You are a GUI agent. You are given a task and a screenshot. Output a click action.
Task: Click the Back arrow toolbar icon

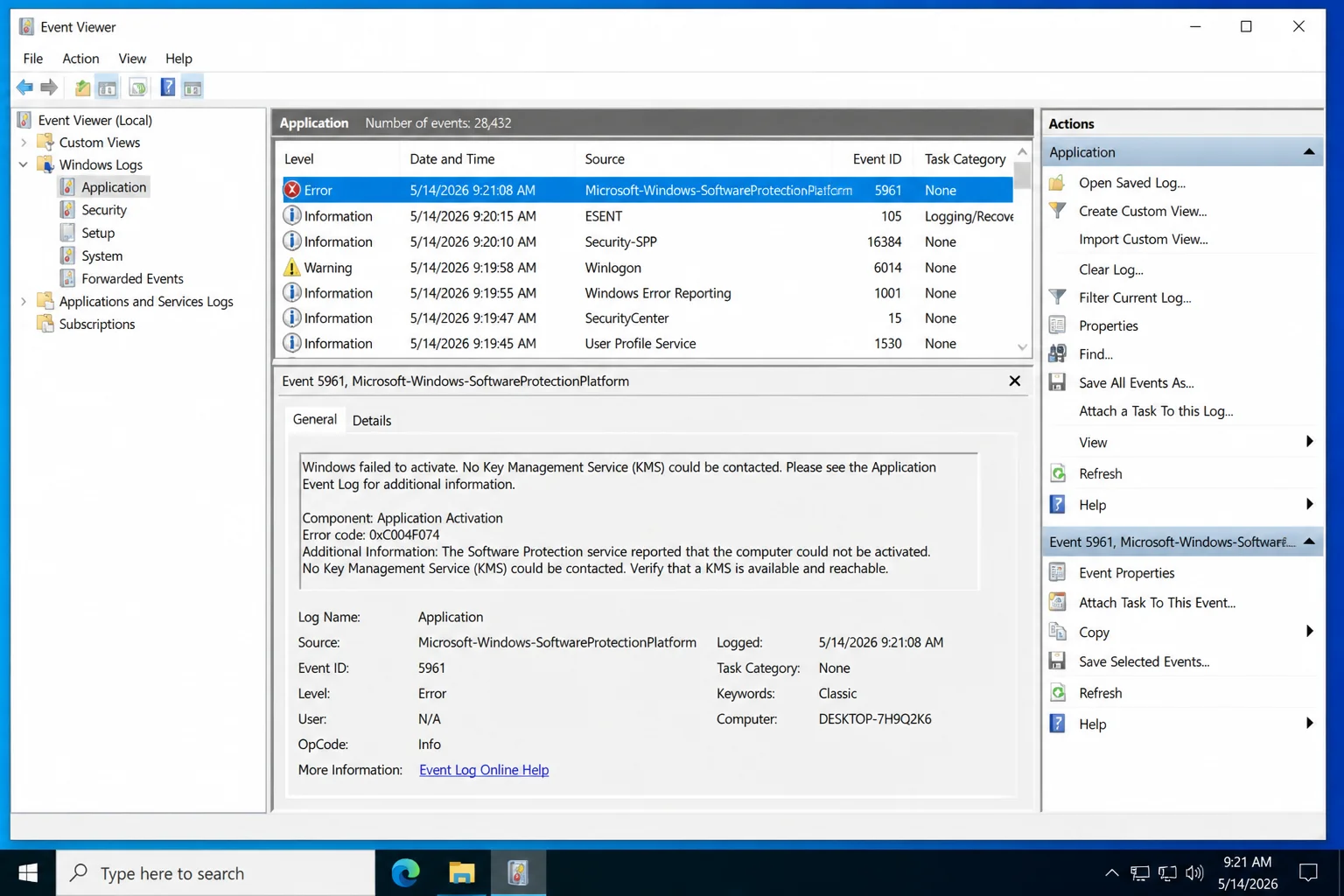coord(24,87)
